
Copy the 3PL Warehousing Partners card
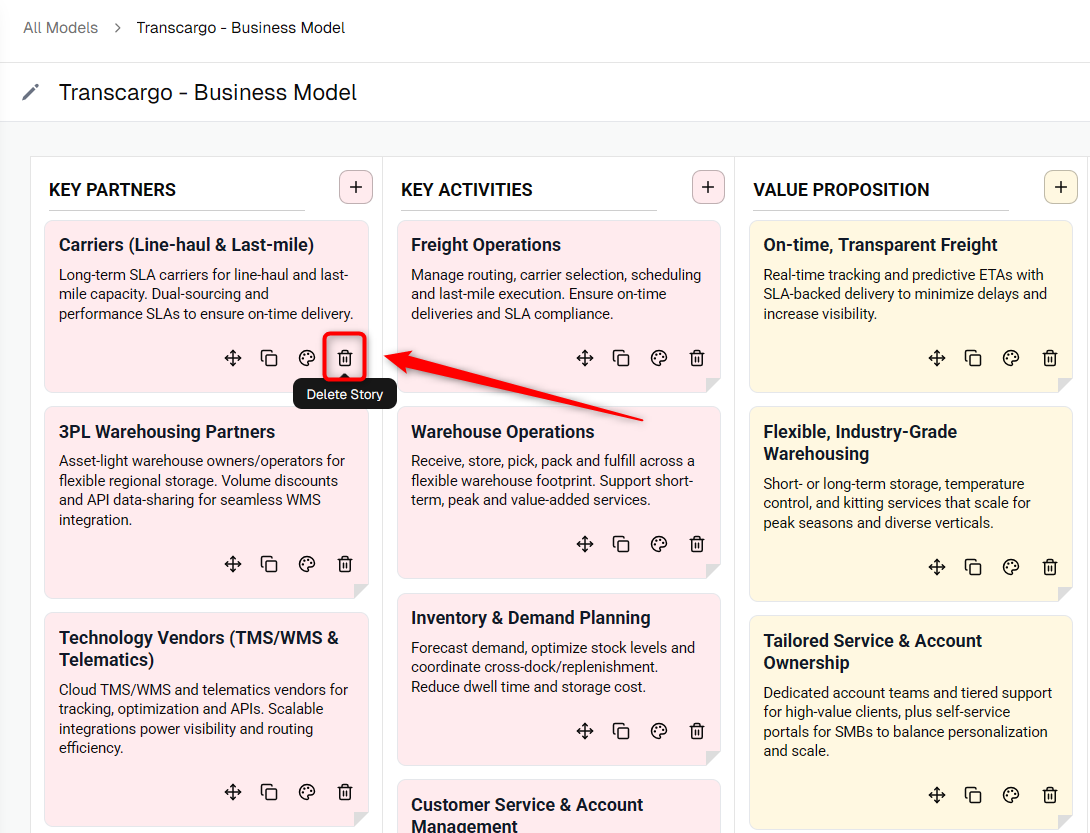[269, 564]
